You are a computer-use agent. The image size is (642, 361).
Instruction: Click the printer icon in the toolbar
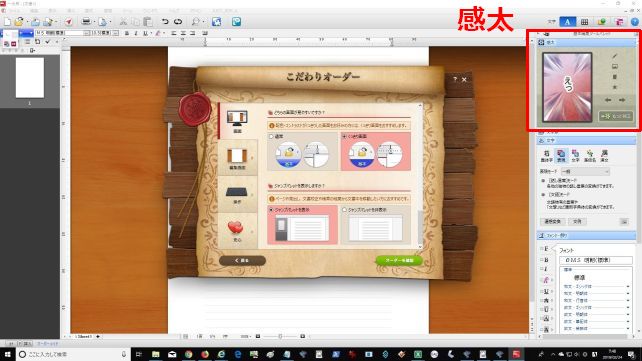[86, 21]
